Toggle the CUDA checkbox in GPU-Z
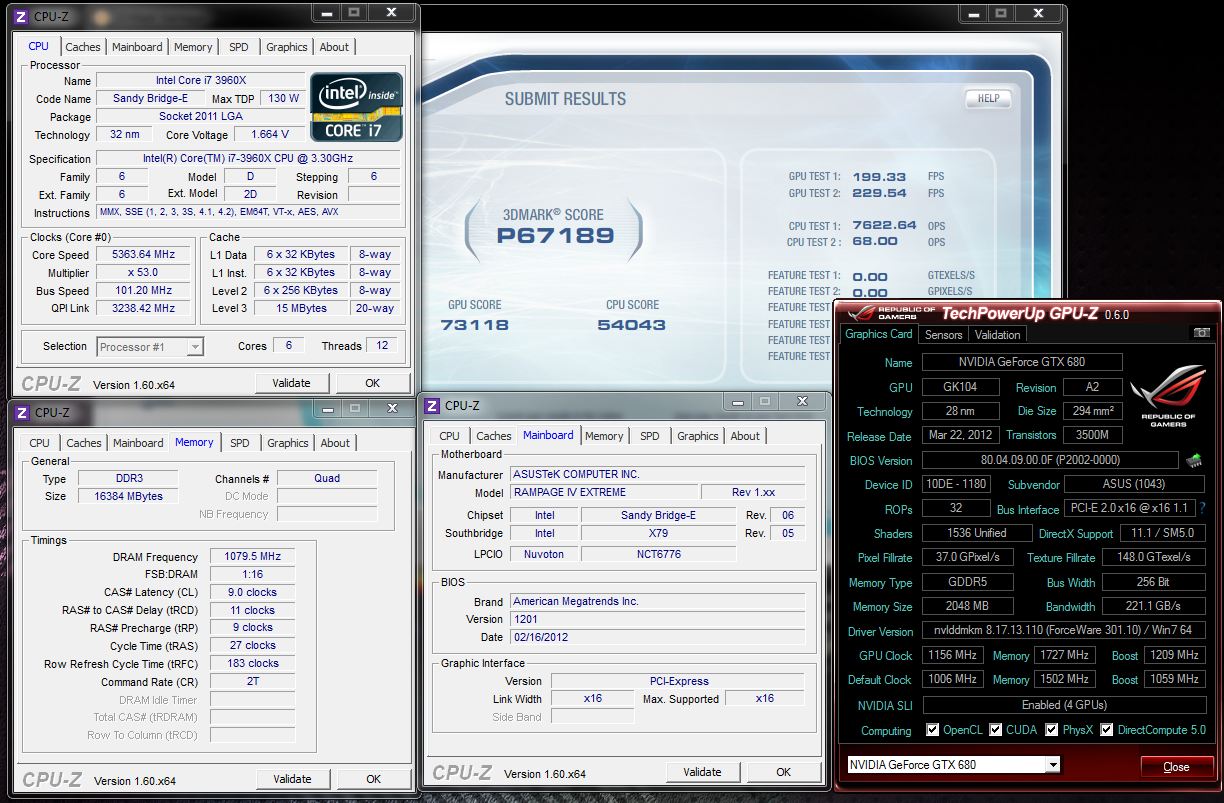Image resolution: width=1224 pixels, height=803 pixels. click(996, 730)
